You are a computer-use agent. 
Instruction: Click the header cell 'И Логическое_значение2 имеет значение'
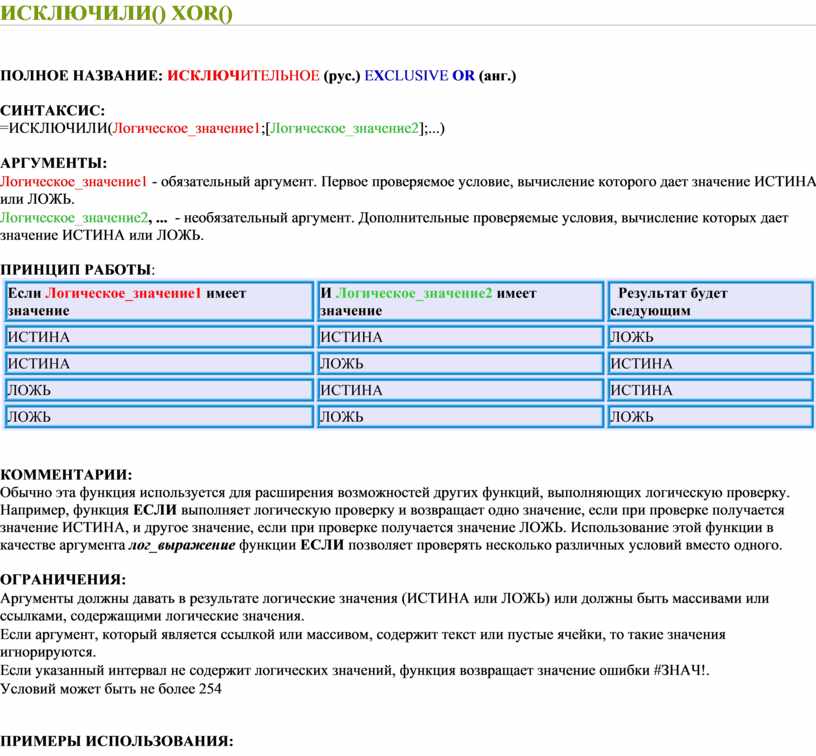(459, 301)
